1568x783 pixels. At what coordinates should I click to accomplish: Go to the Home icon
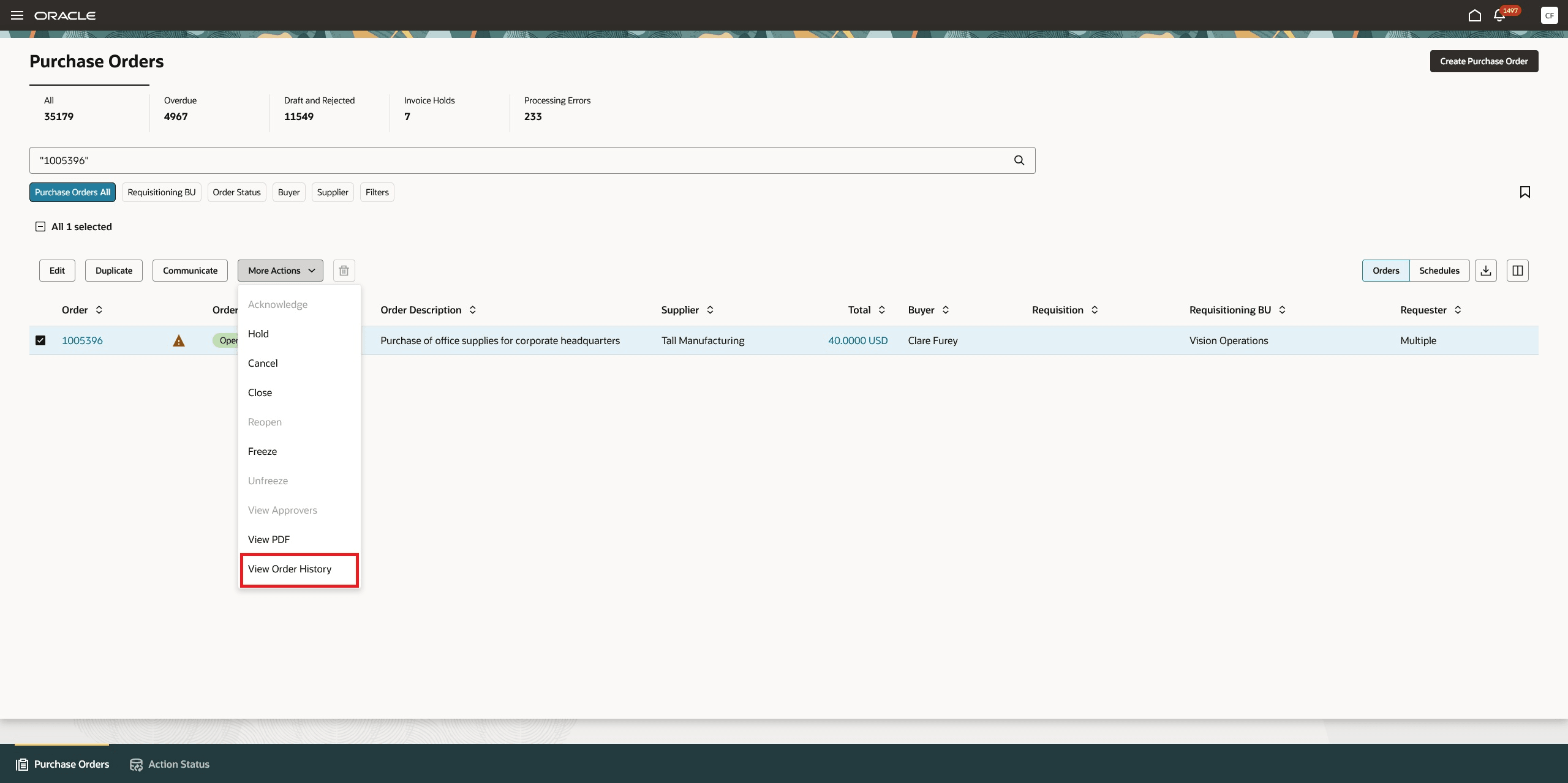[x=1474, y=15]
